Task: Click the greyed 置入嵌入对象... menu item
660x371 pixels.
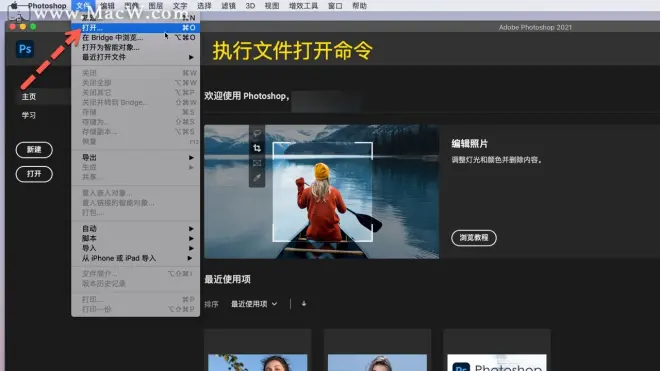Action: pyautogui.click(x=136, y=193)
